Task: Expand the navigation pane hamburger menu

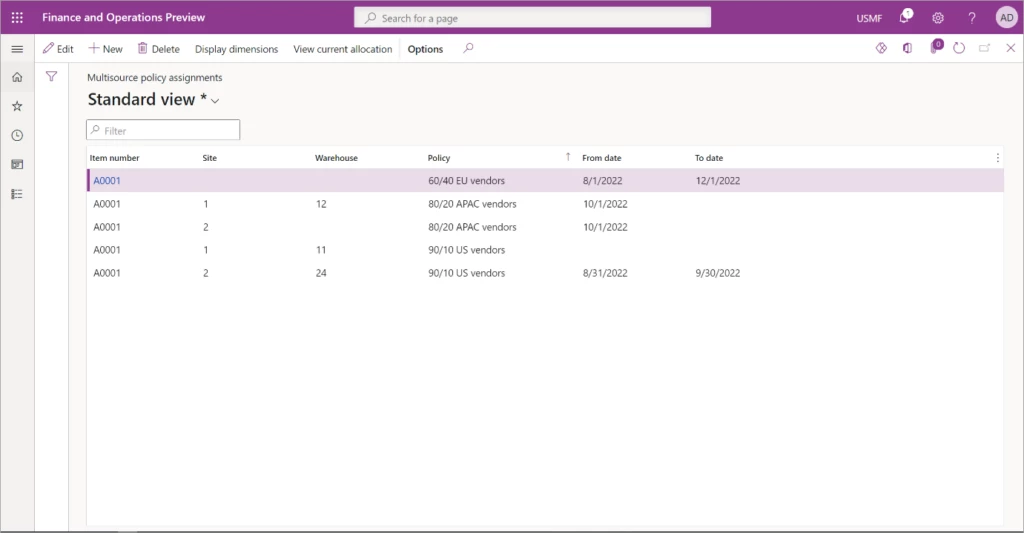Action: point(18,49)
